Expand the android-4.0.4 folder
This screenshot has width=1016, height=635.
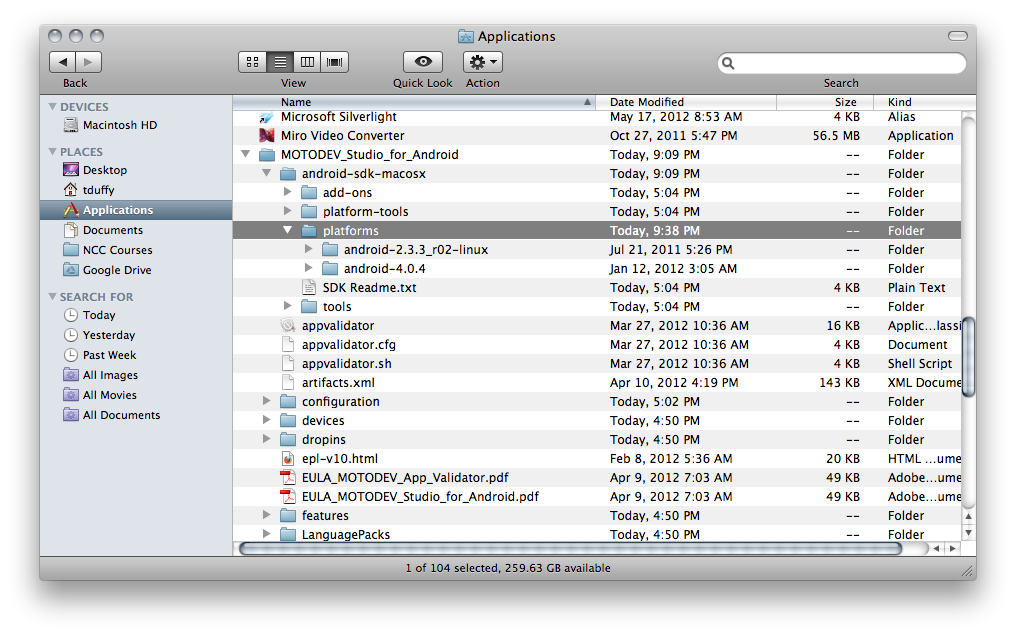(308, 268)
